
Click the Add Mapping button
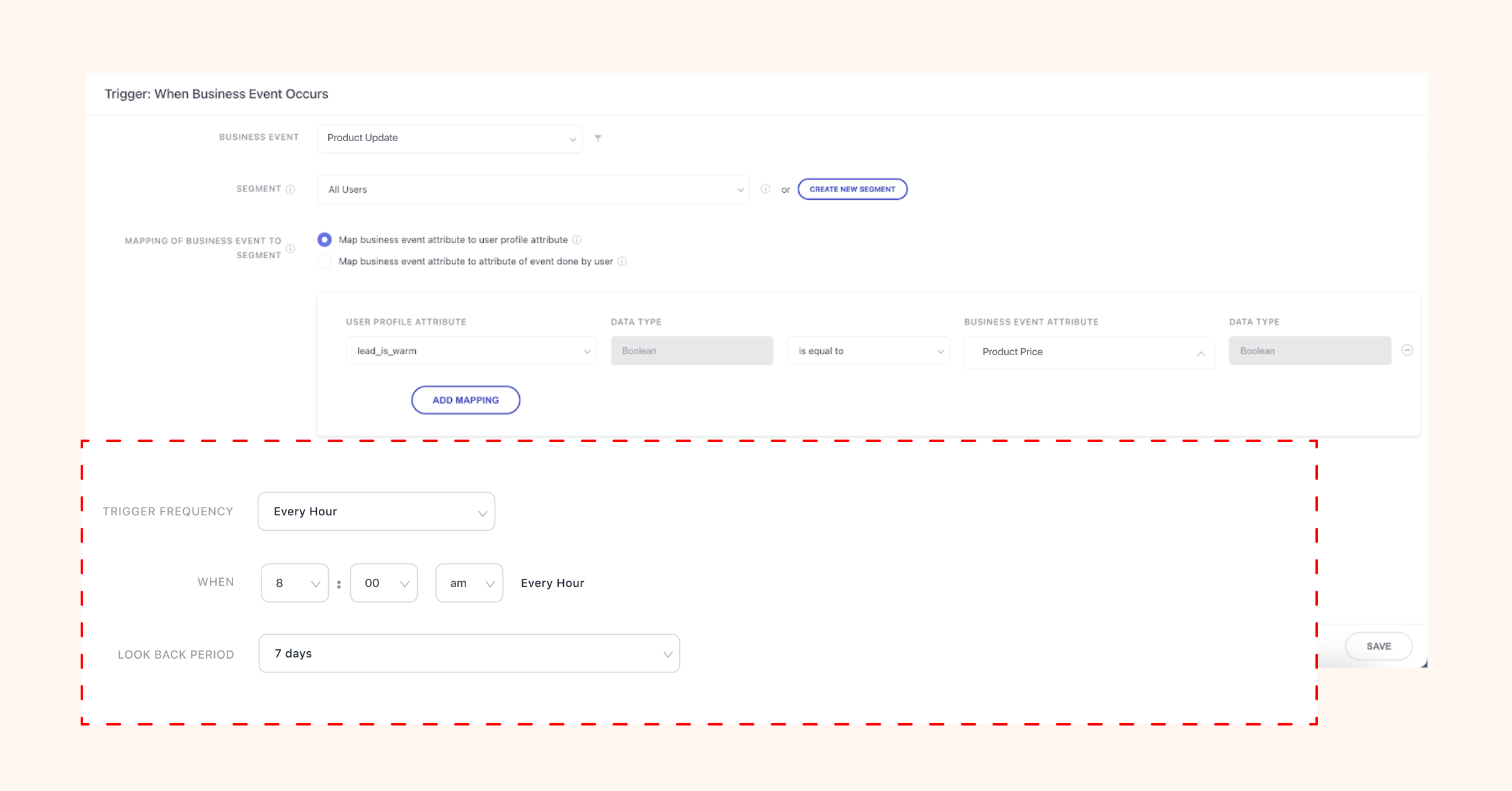coord(466,400)
